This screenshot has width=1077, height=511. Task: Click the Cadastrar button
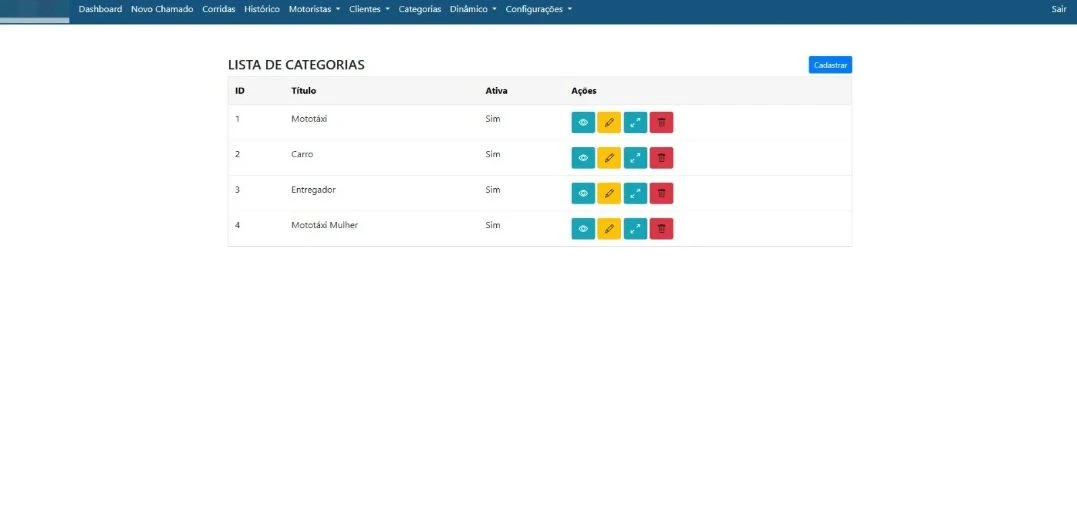click(x=830, y=65)
